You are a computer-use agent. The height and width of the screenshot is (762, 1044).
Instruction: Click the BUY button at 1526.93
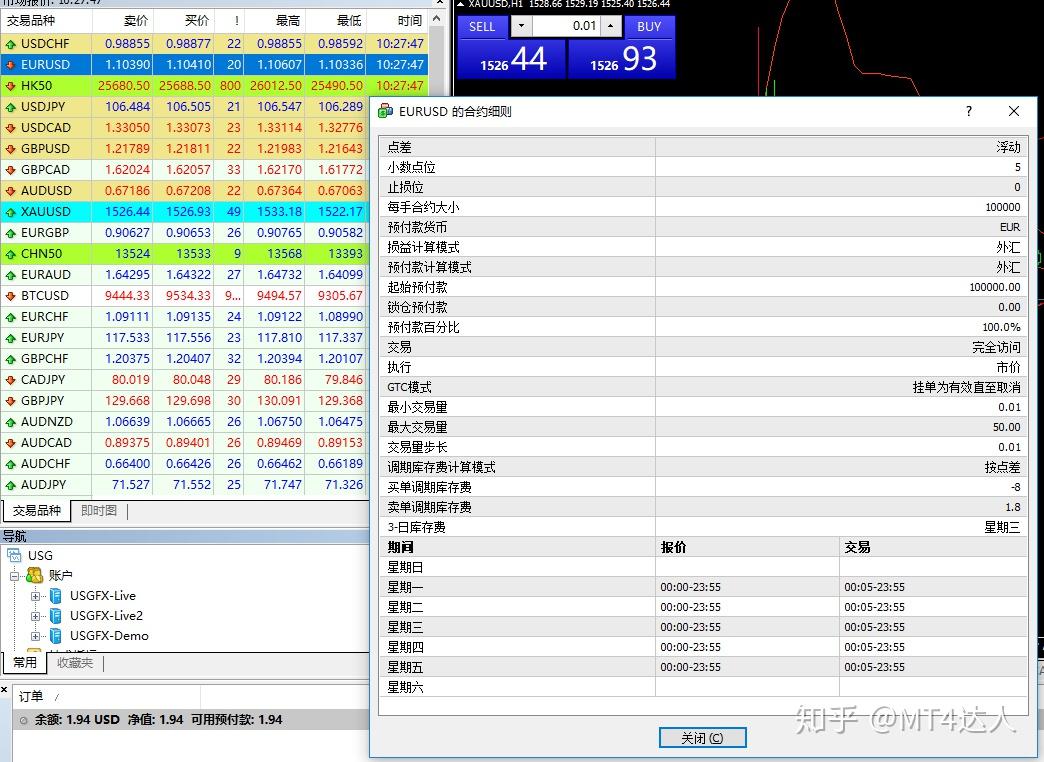click(x=622, y=59)
